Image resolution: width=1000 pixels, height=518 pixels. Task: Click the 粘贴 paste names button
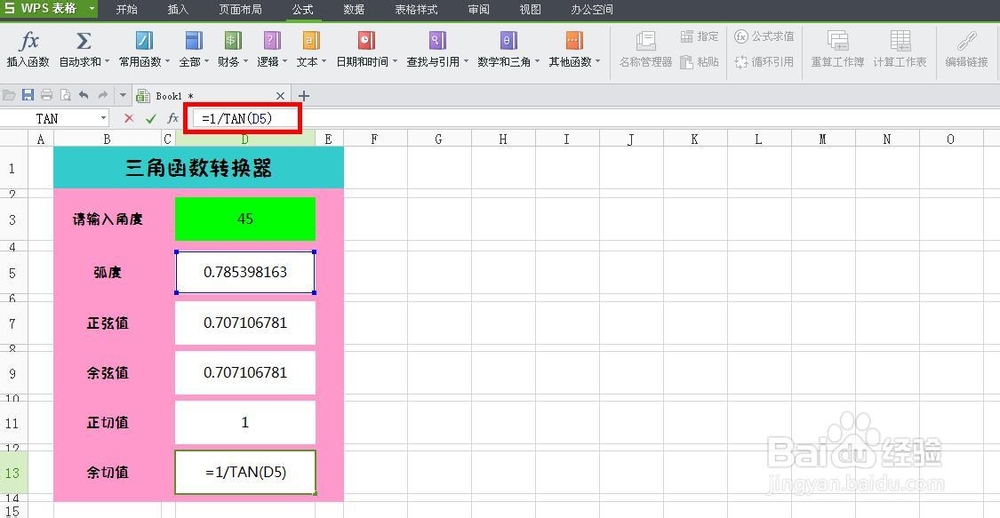700,62
